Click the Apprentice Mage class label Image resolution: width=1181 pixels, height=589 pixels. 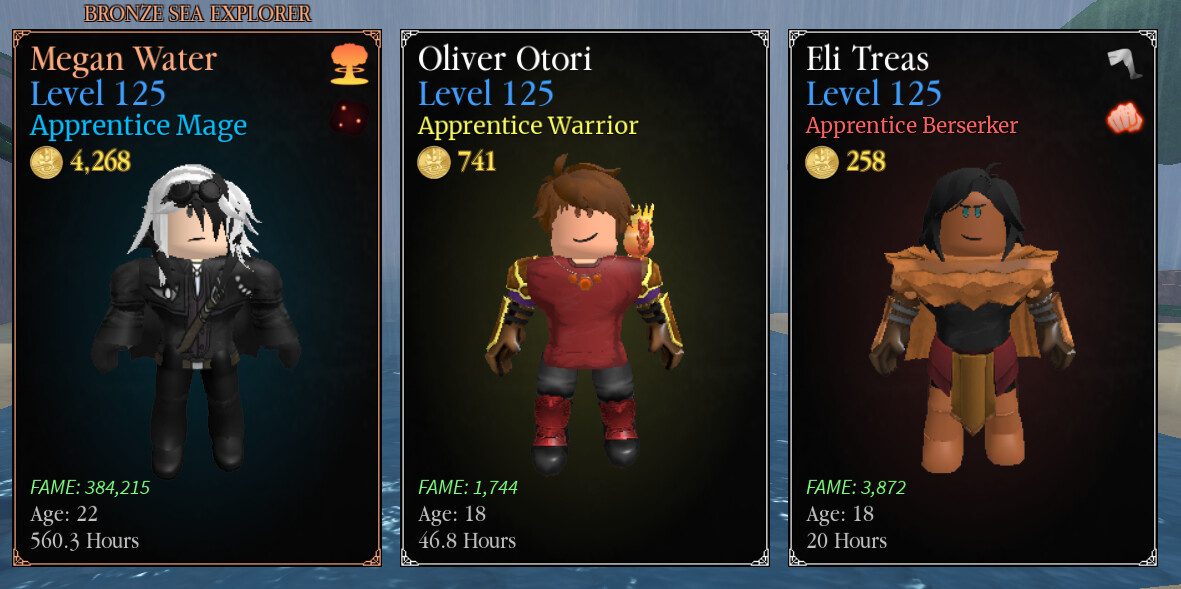(x=139, y=126)
